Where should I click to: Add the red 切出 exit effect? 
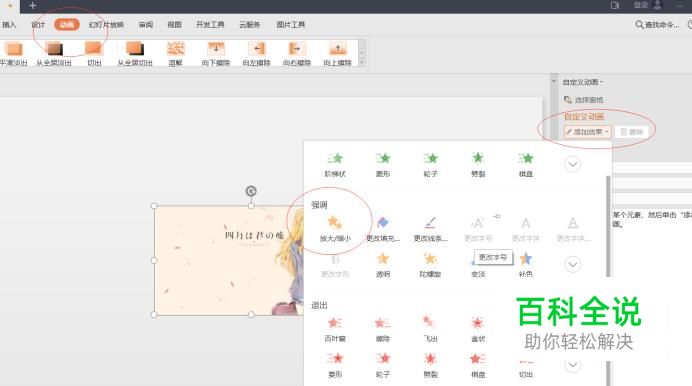526,369
